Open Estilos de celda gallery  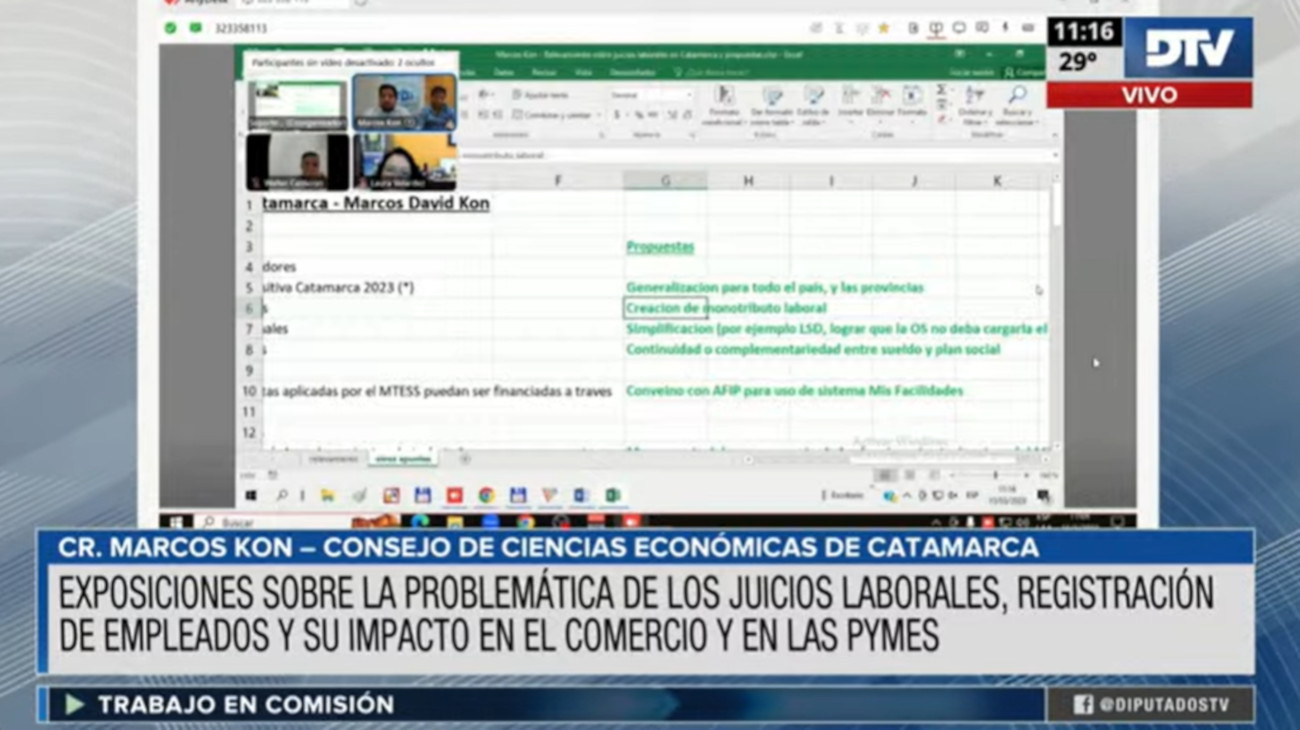click(812, 96)
